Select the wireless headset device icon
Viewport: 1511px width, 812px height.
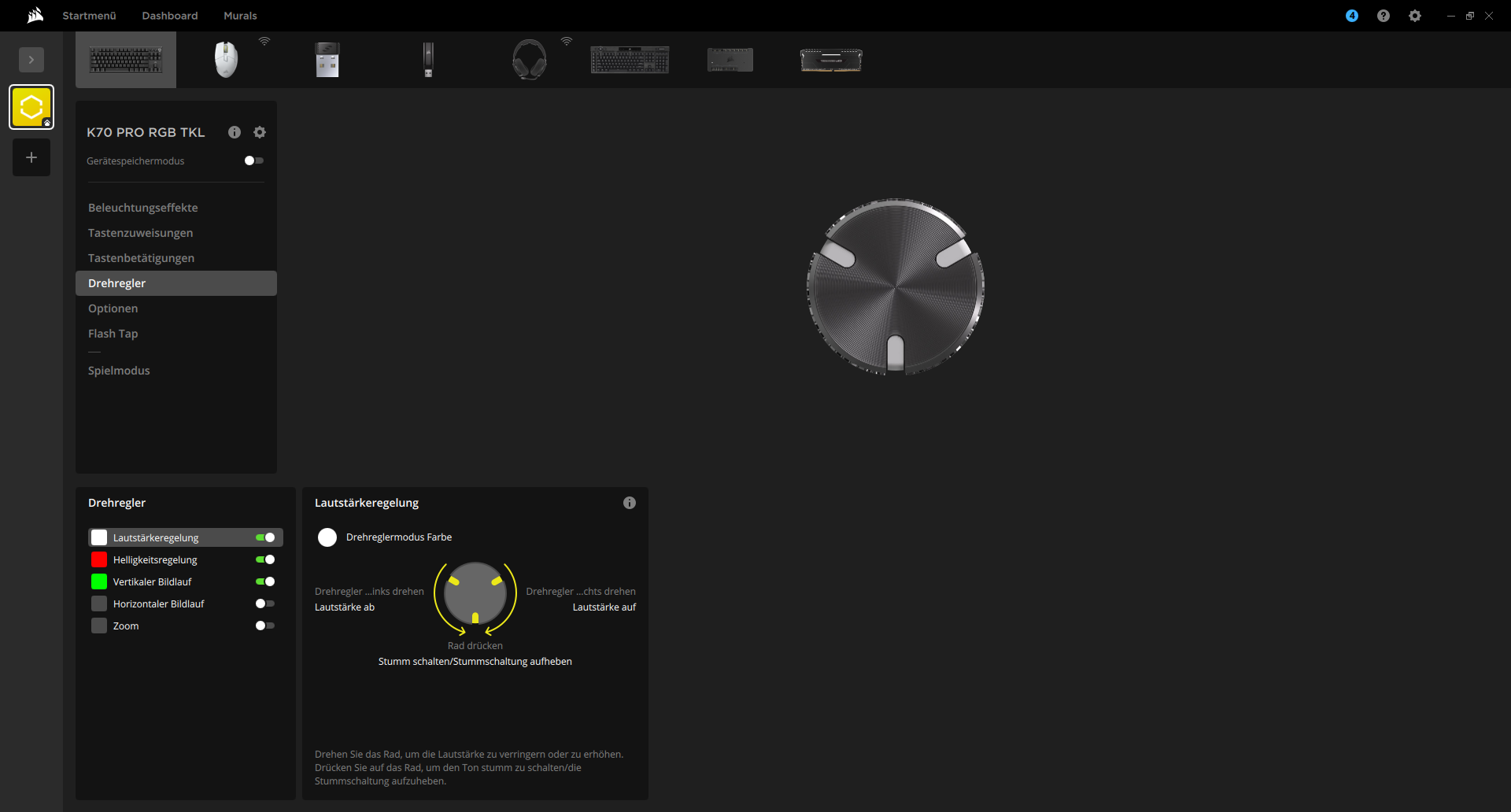pyautogui.click(x=529, y=60)
